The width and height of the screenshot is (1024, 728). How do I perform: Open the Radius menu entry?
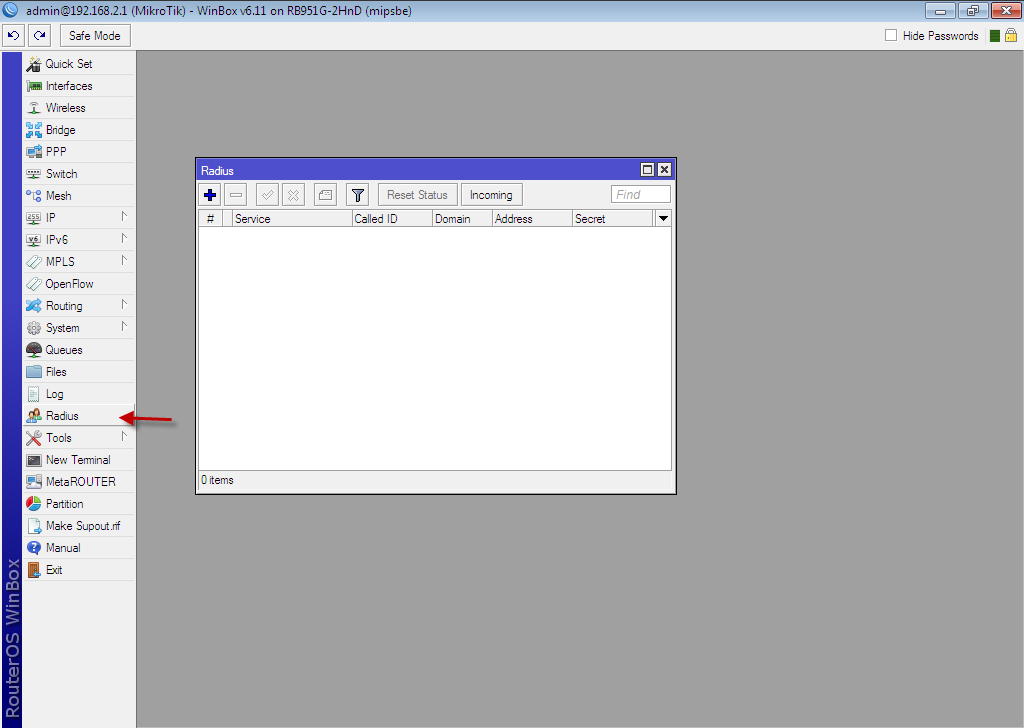coord(79,416)
